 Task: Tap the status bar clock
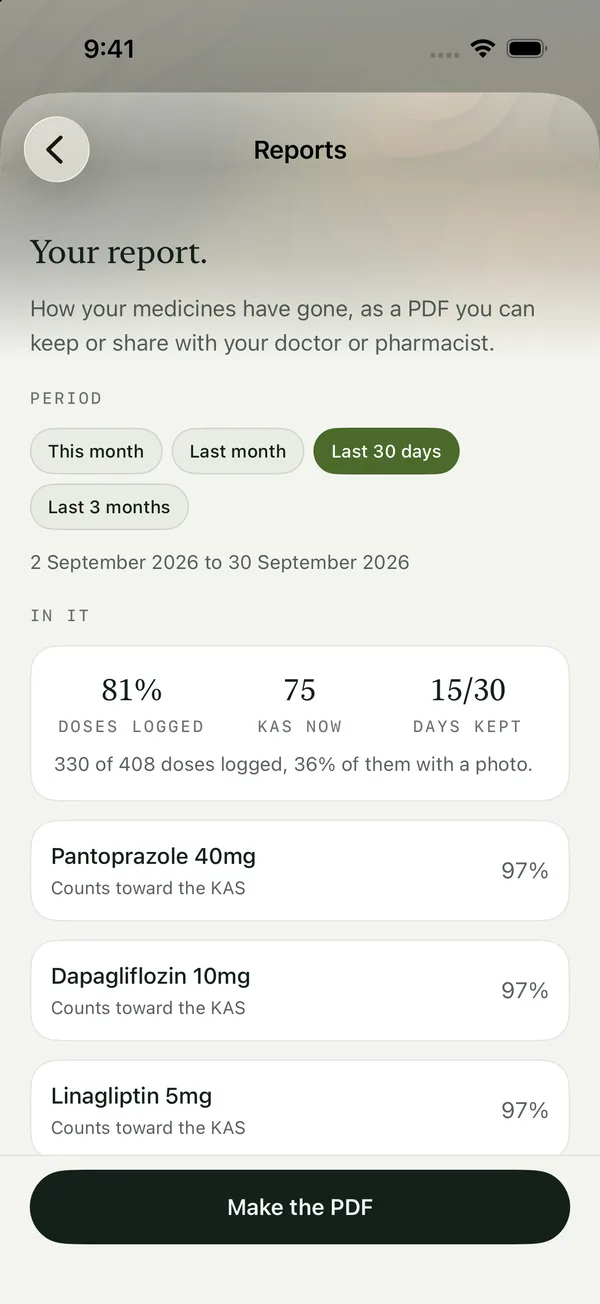(110, 49)
